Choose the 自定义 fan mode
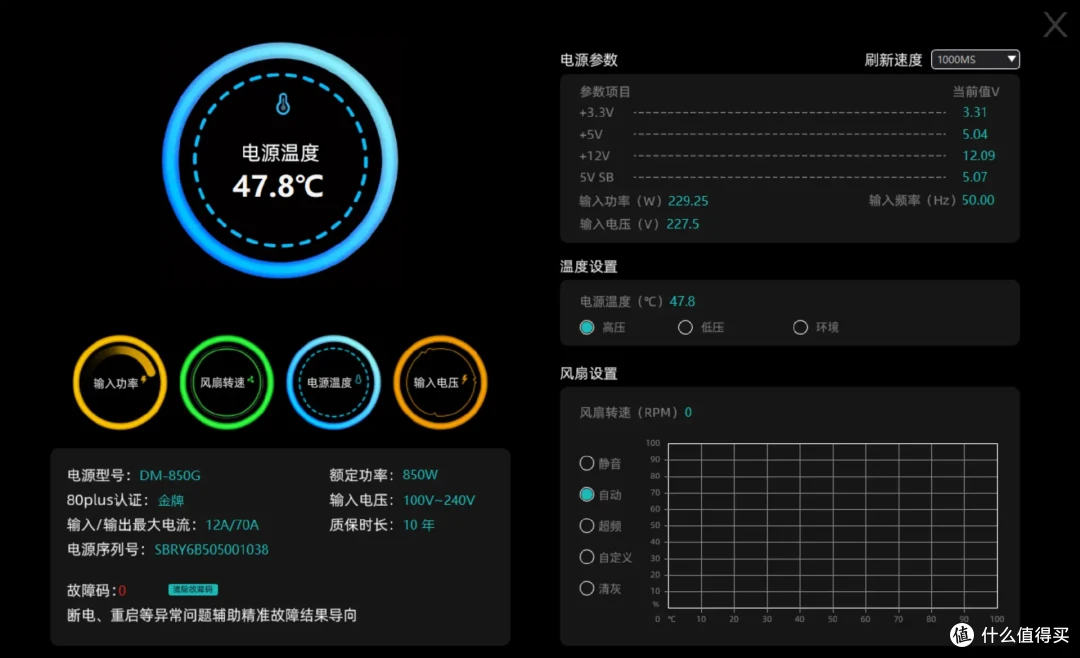This screenshot has width=1080, height=658. point(587,557)
